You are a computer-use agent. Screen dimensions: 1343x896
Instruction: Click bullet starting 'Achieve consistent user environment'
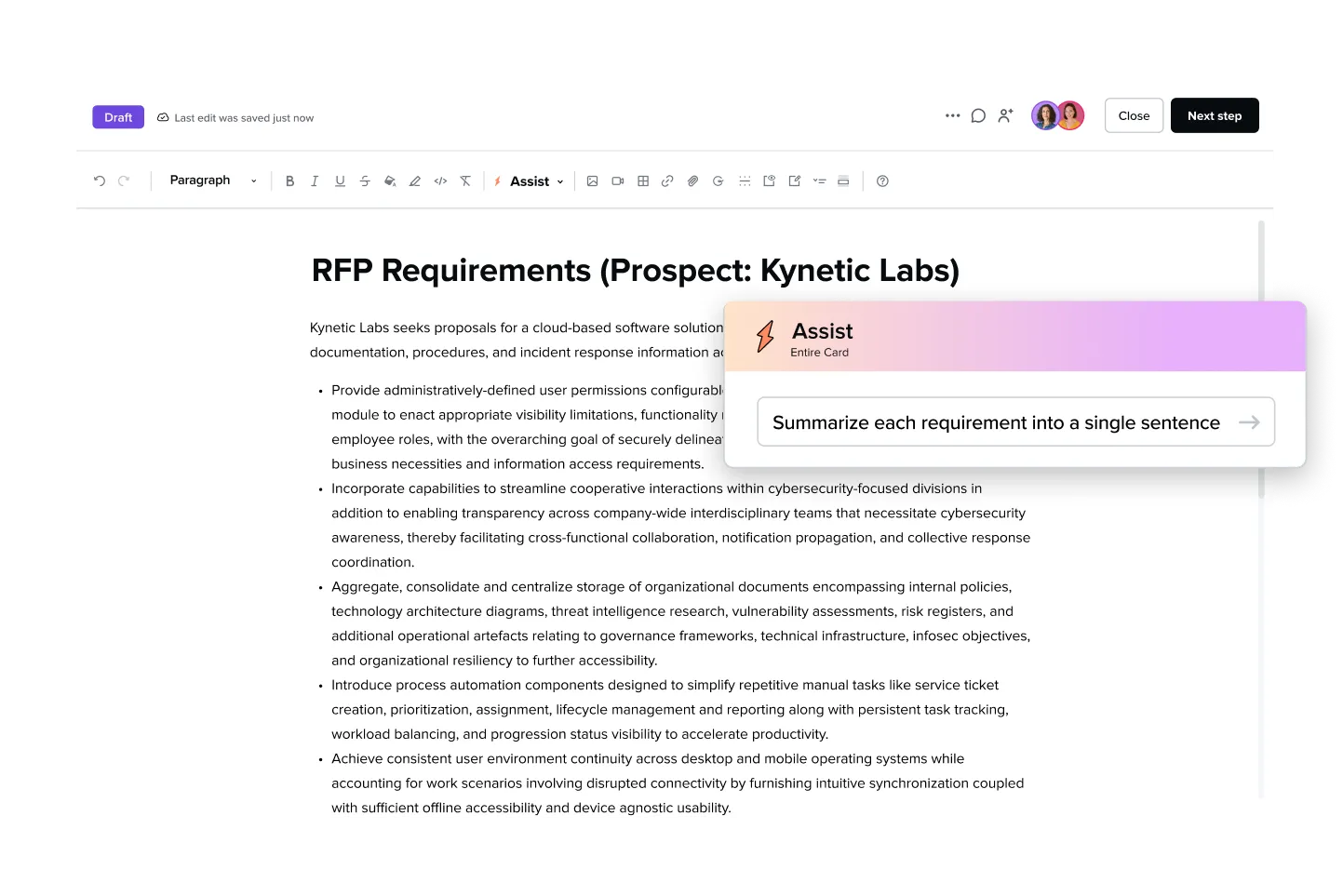point(678,783)
